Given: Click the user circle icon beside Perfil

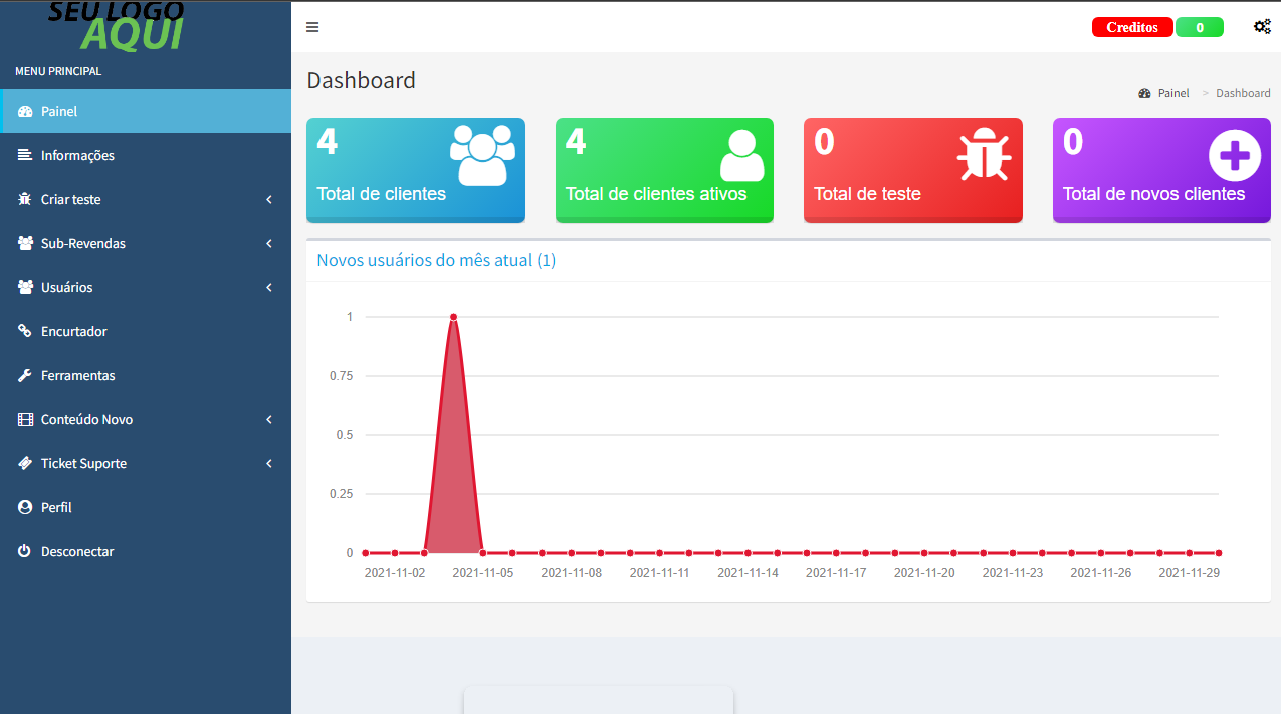Looking at the screenshot, I should point(25,507).
